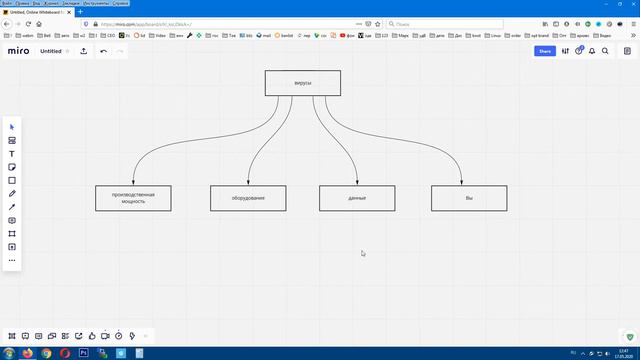Show more bookmarks chevron

633,36
